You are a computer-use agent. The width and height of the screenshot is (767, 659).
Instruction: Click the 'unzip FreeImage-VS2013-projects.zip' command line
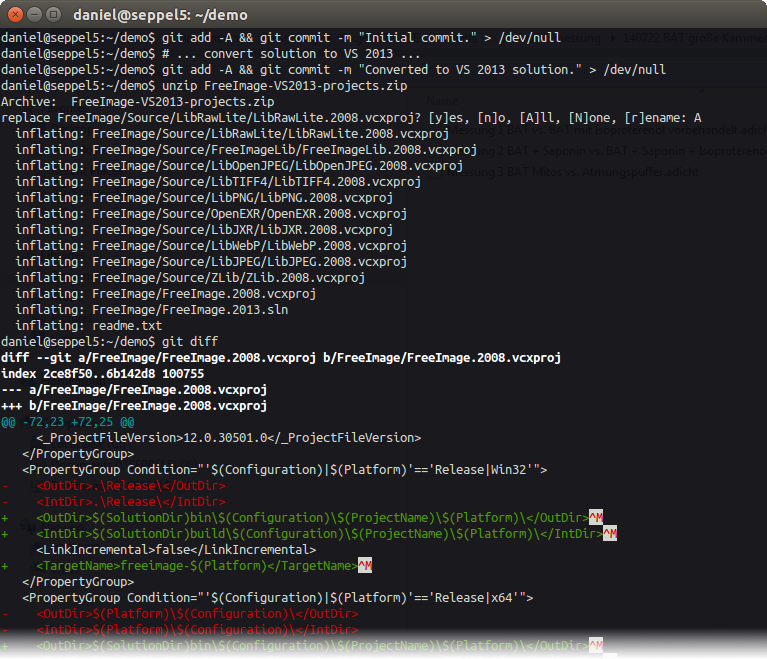tap(204, 86)
